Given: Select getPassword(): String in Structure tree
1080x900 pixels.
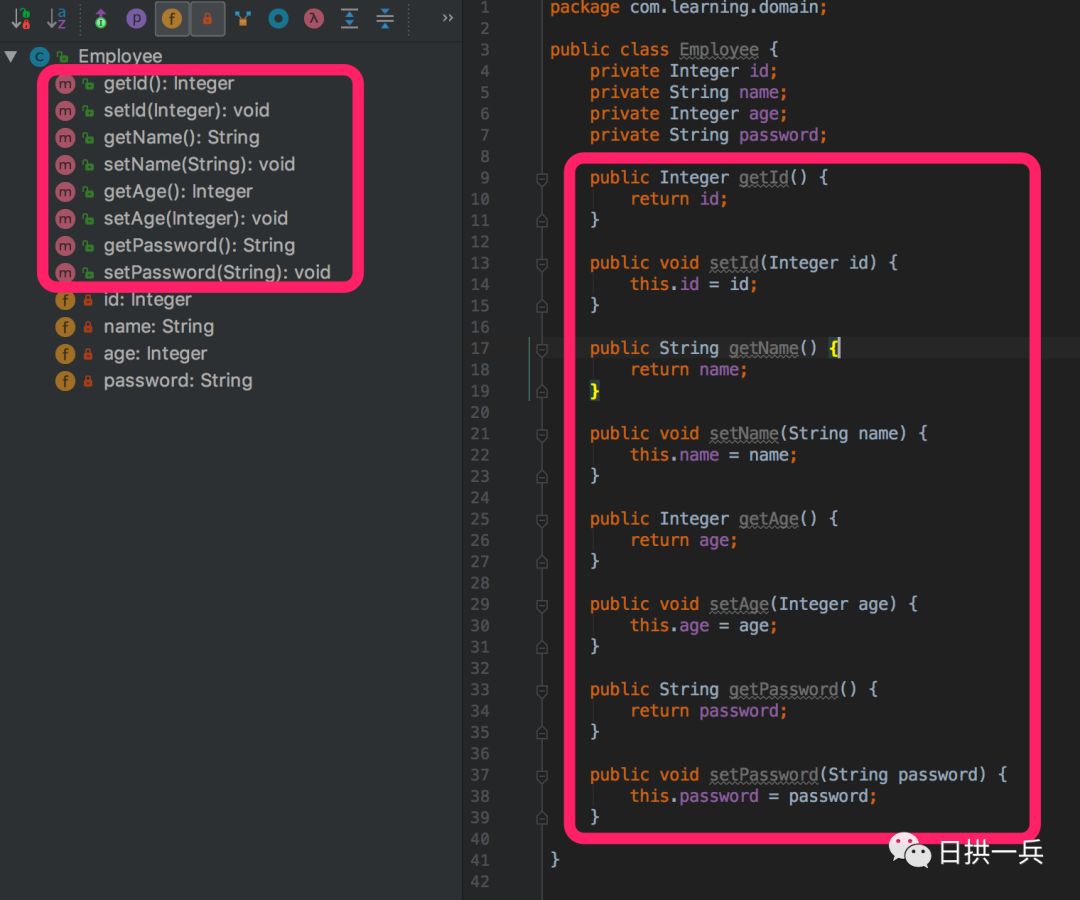Looking at the screenshot, I should [199, 245].
